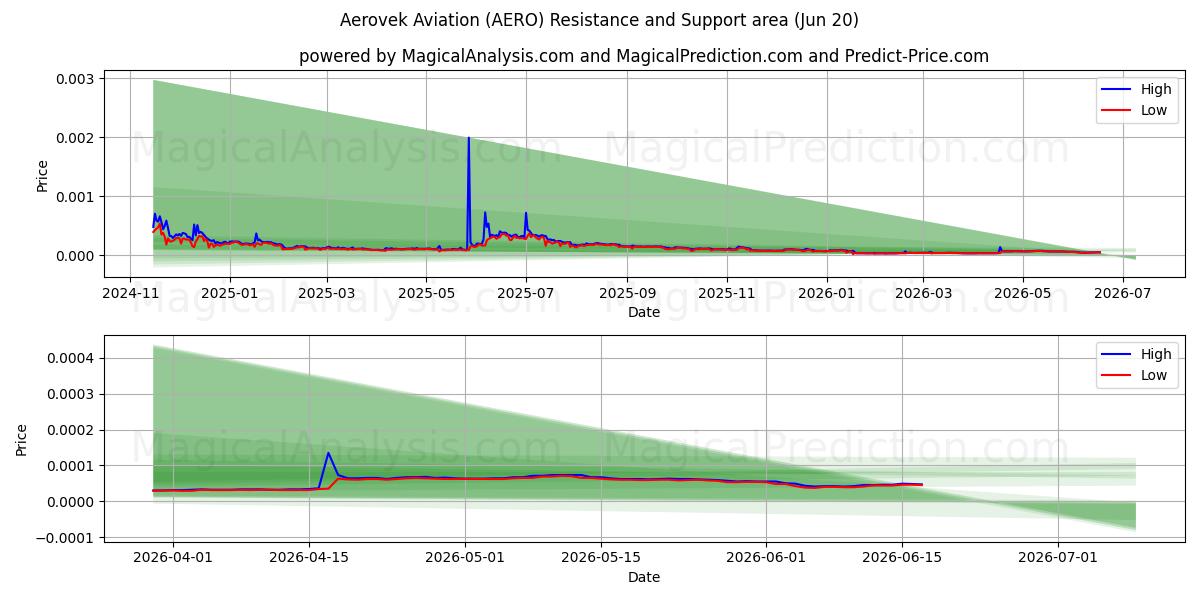Image resolution: width=1200 pixels, height=600 pixels.
Task: Click the 'Date' axis title under the top chart
Action: (644, 312)
